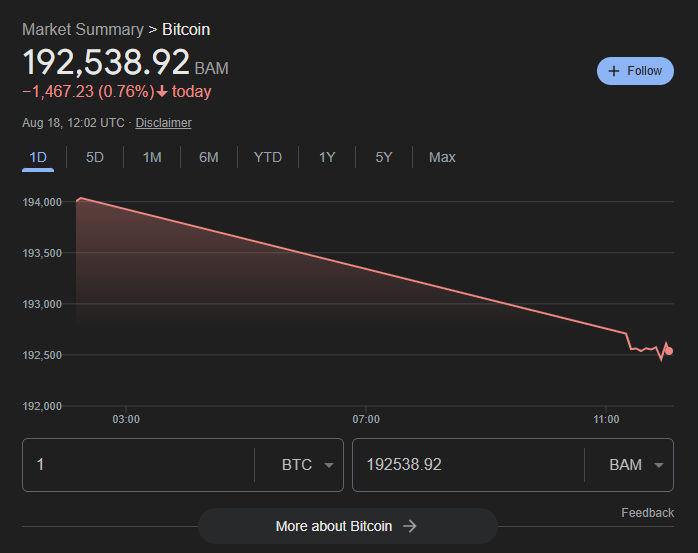Switch to the 1Y time range tab
Viewport: 698px width, 553px height.
pyautogui.click(x=327, y=157)
